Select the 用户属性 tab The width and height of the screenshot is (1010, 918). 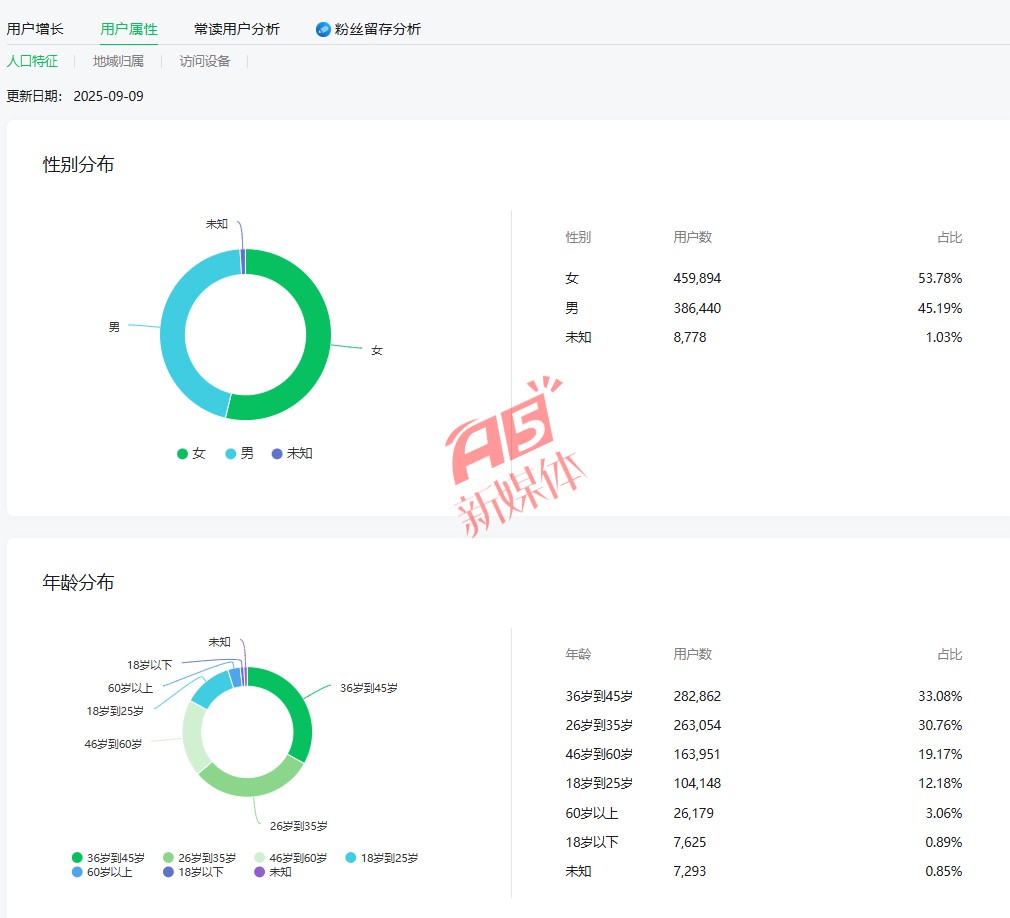[x=129, y=29]
